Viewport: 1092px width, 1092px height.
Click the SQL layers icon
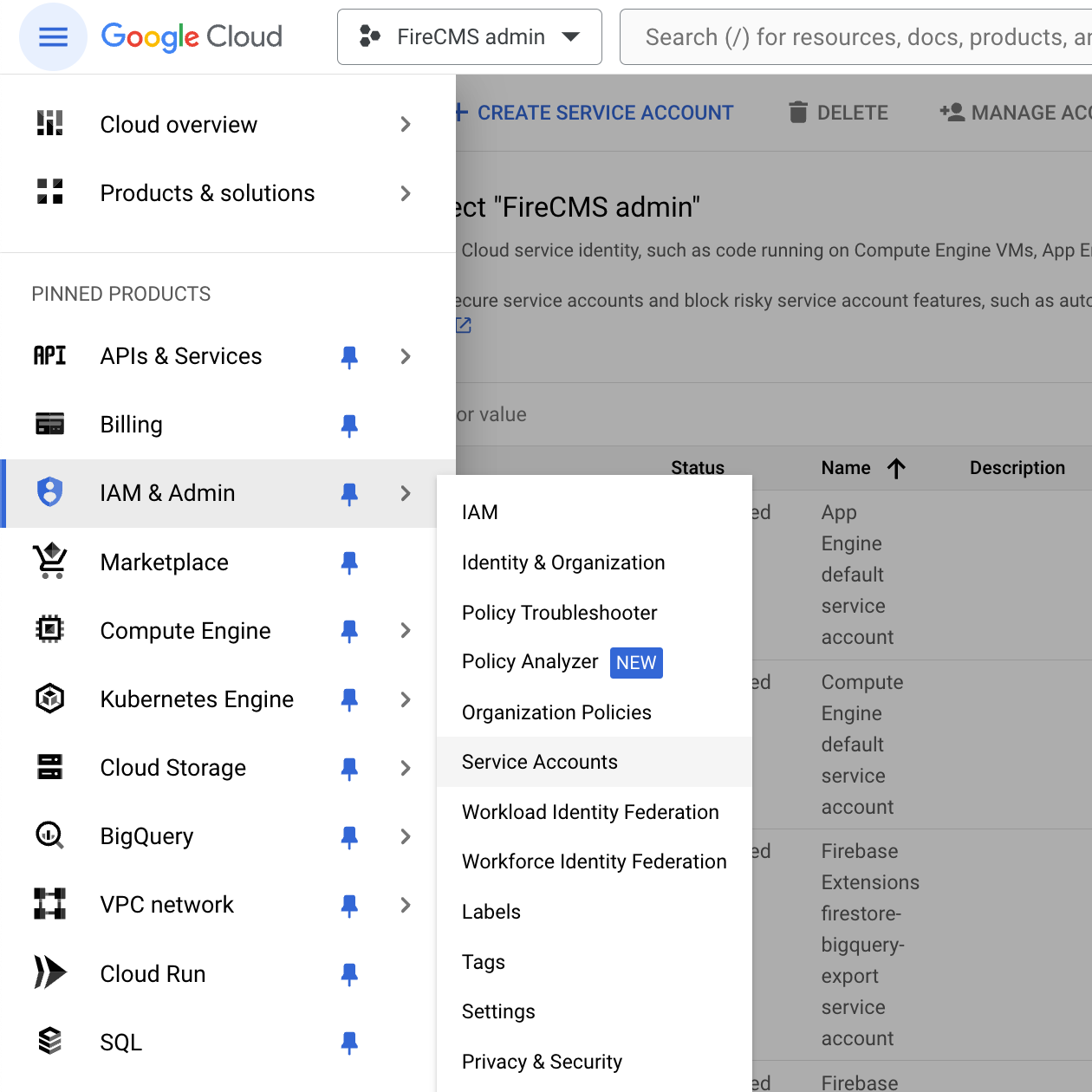pyautogui.click(x=49, y=1042)
